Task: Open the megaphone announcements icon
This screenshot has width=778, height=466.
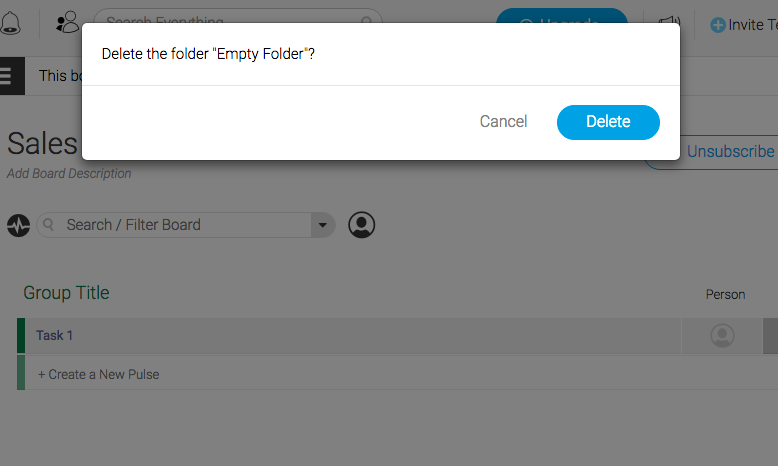Action: 669,20
